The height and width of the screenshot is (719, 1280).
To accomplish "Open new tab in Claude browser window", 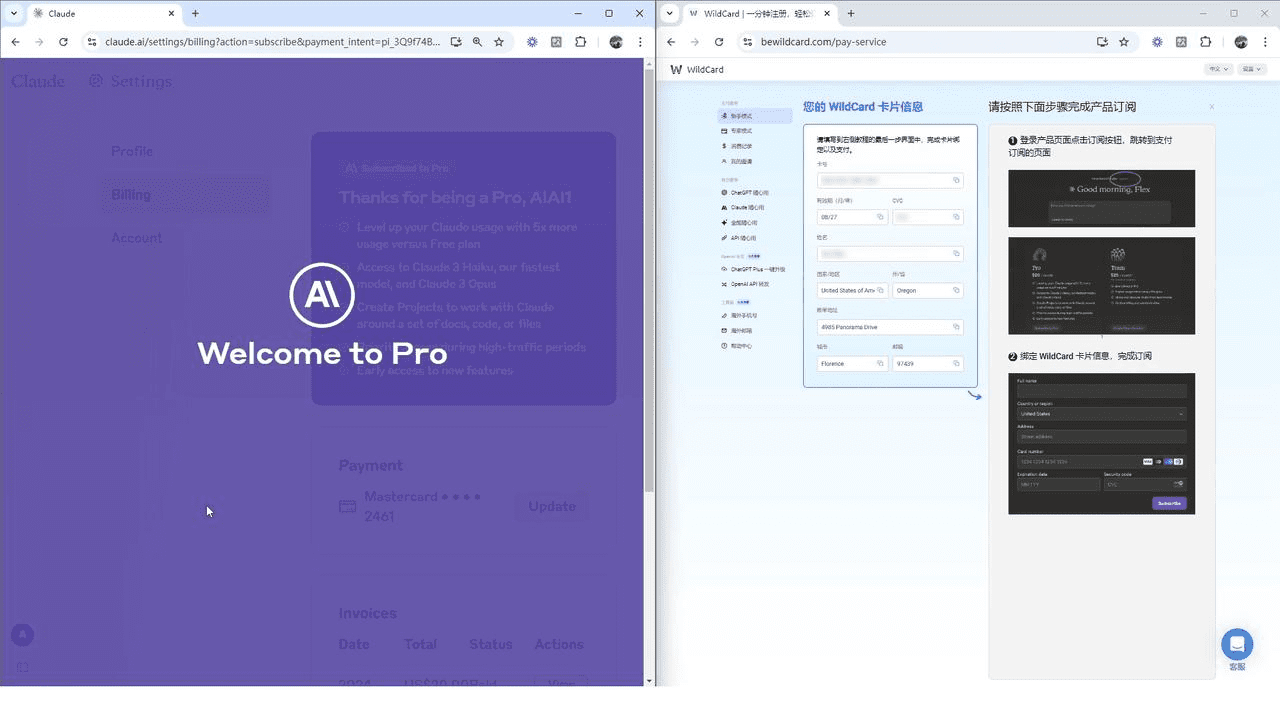I will (195, 14).
